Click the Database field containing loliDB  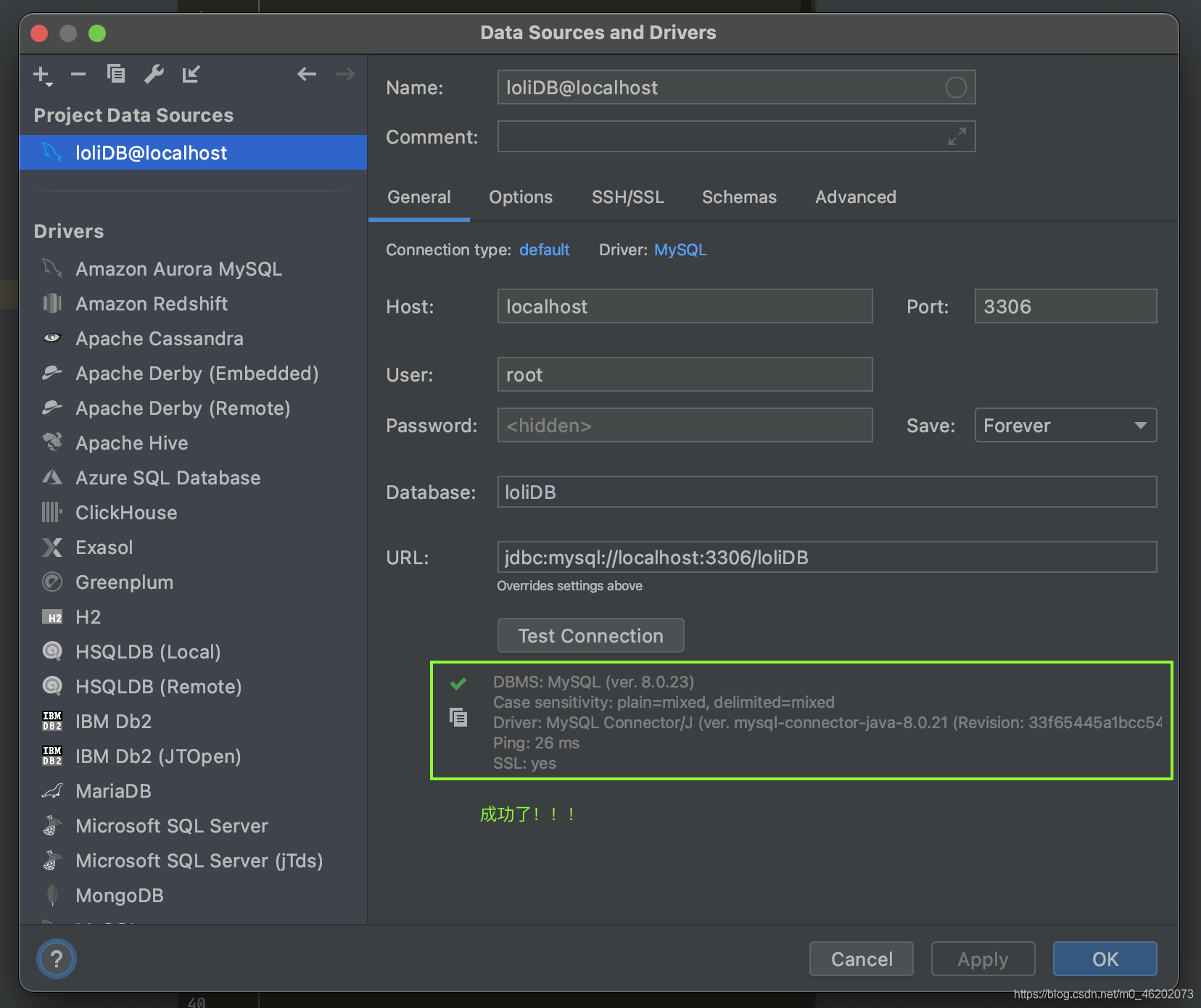pyautogui.click(x=827, y=492)
